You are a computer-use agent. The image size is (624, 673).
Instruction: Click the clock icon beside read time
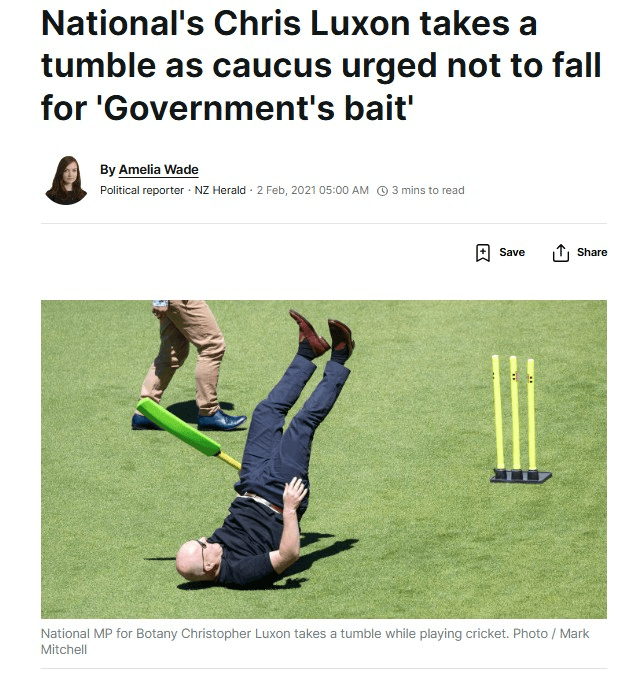tap(382, 191)
